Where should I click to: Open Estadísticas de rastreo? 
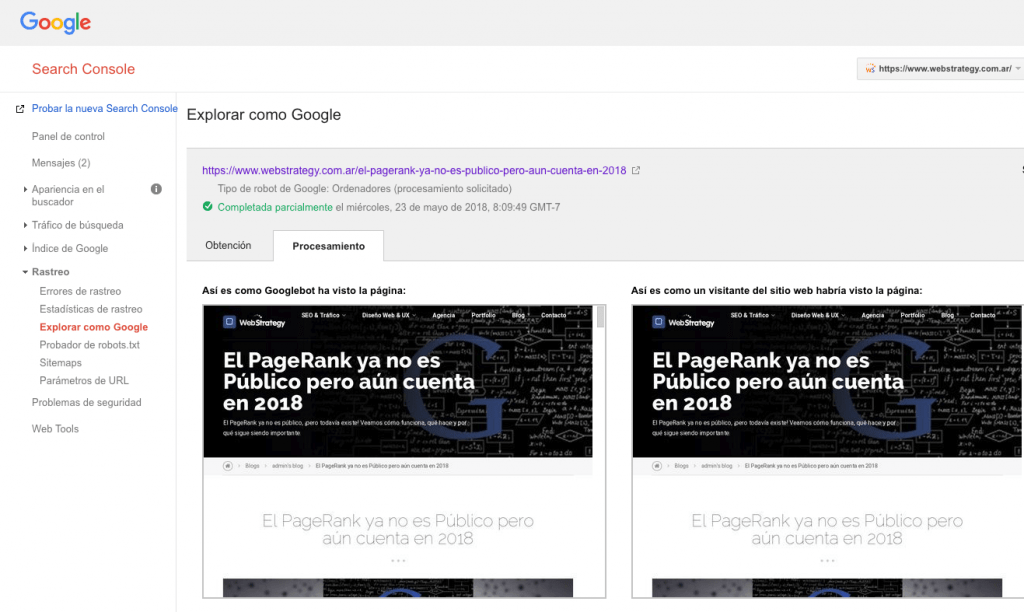[91, 309]
